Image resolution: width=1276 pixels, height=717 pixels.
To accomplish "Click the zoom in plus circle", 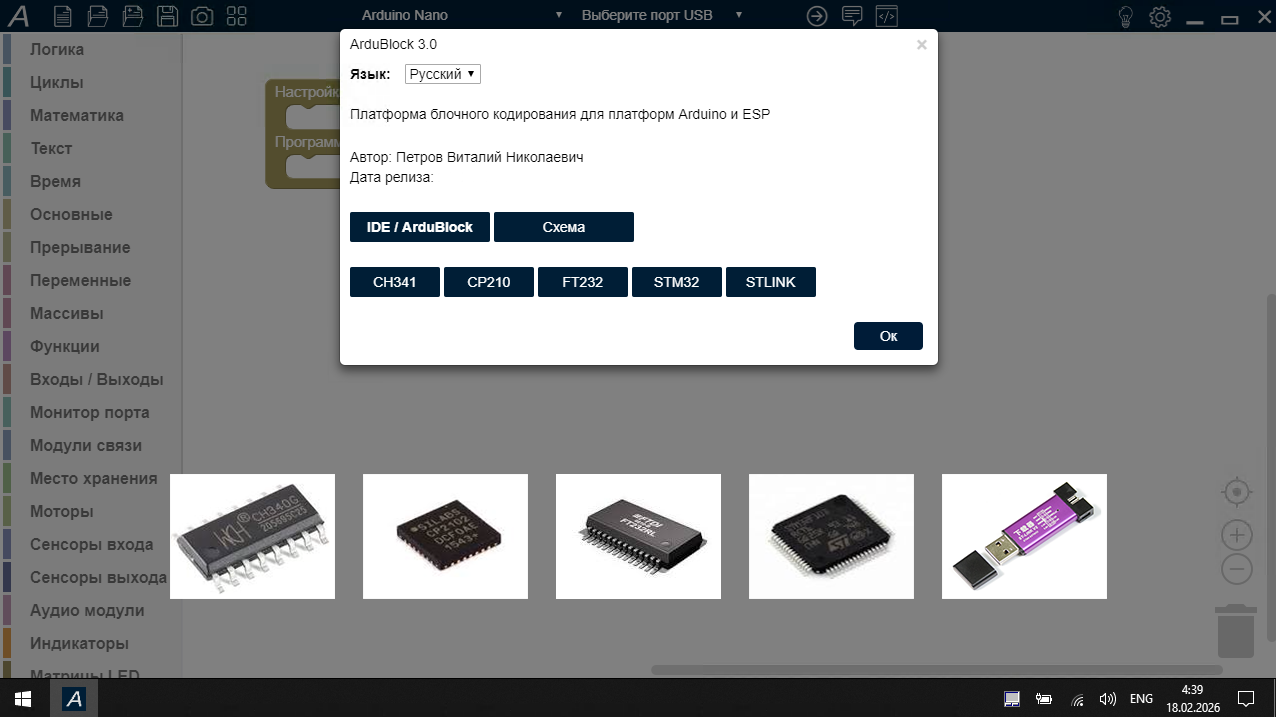I will click(x=1237, y=534).
